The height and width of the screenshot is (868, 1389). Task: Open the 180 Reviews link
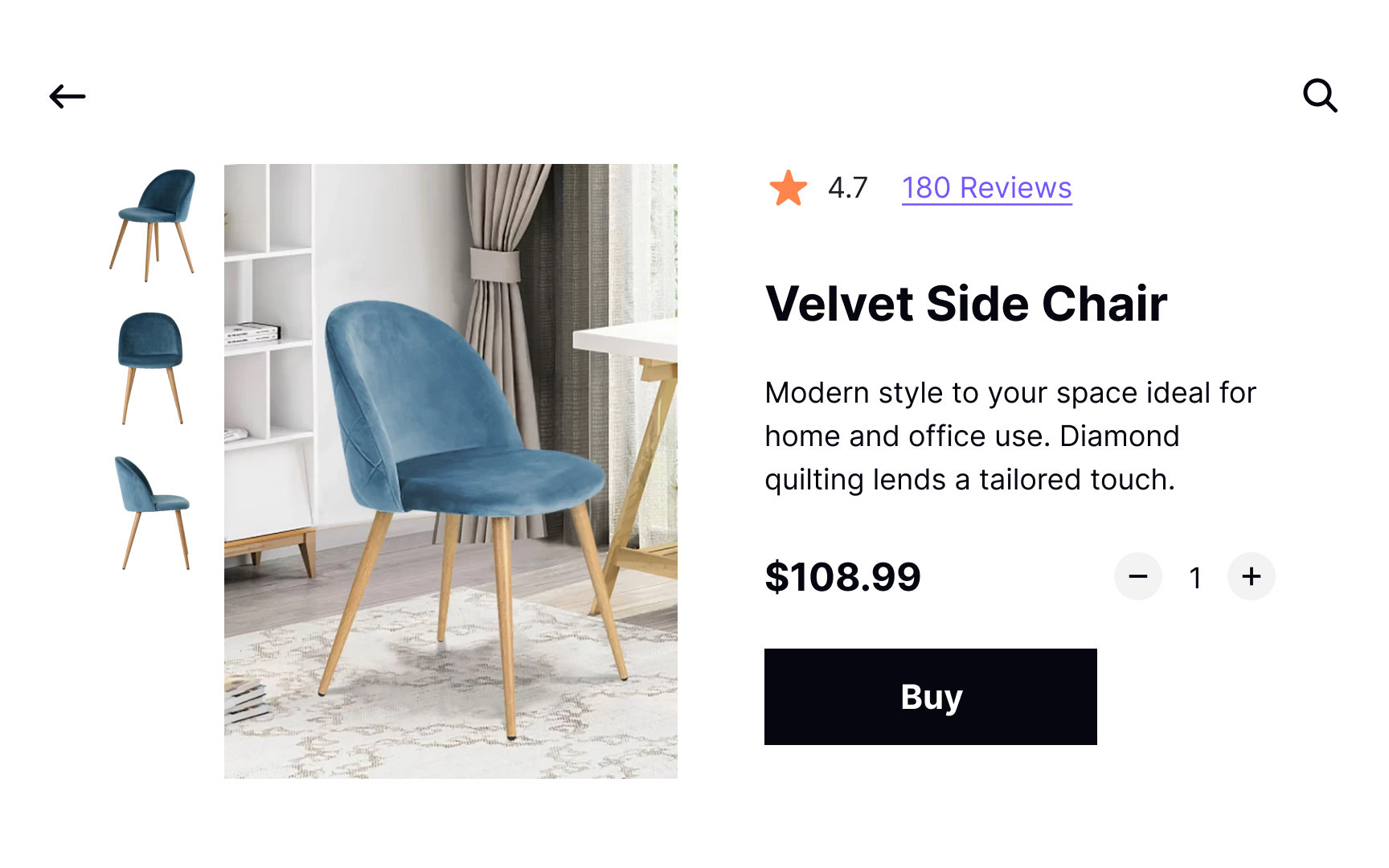pos(986,188)
